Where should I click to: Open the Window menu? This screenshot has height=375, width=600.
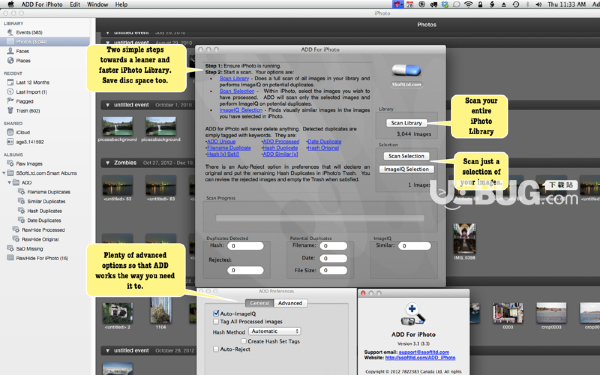click(x=98, y=4)
